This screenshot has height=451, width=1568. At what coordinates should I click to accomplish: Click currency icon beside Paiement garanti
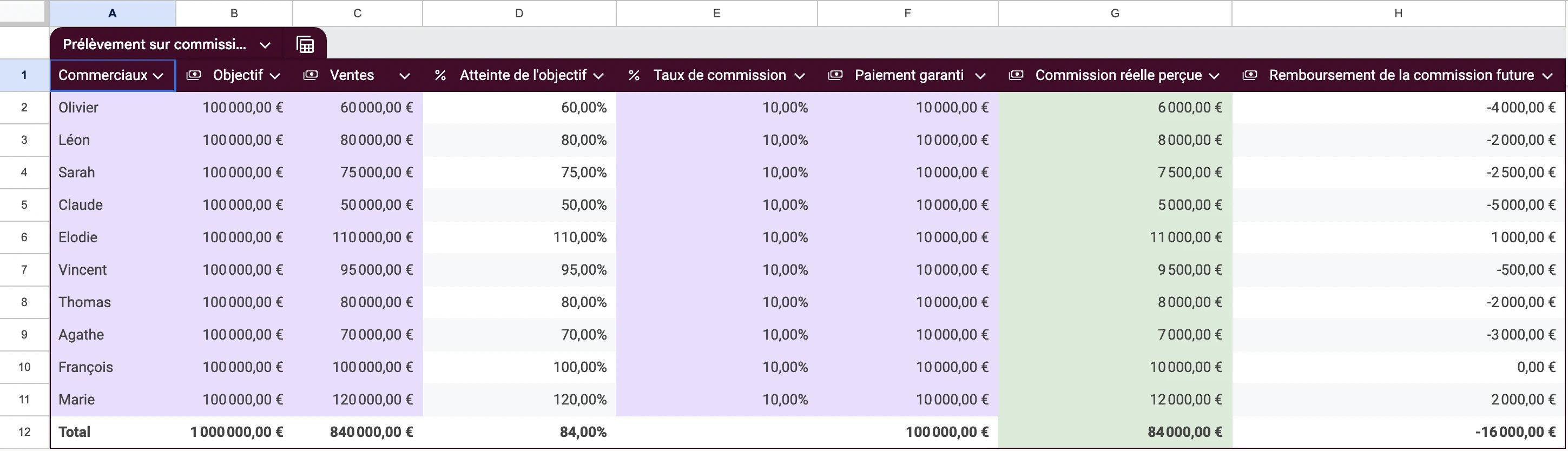(835, 75)
